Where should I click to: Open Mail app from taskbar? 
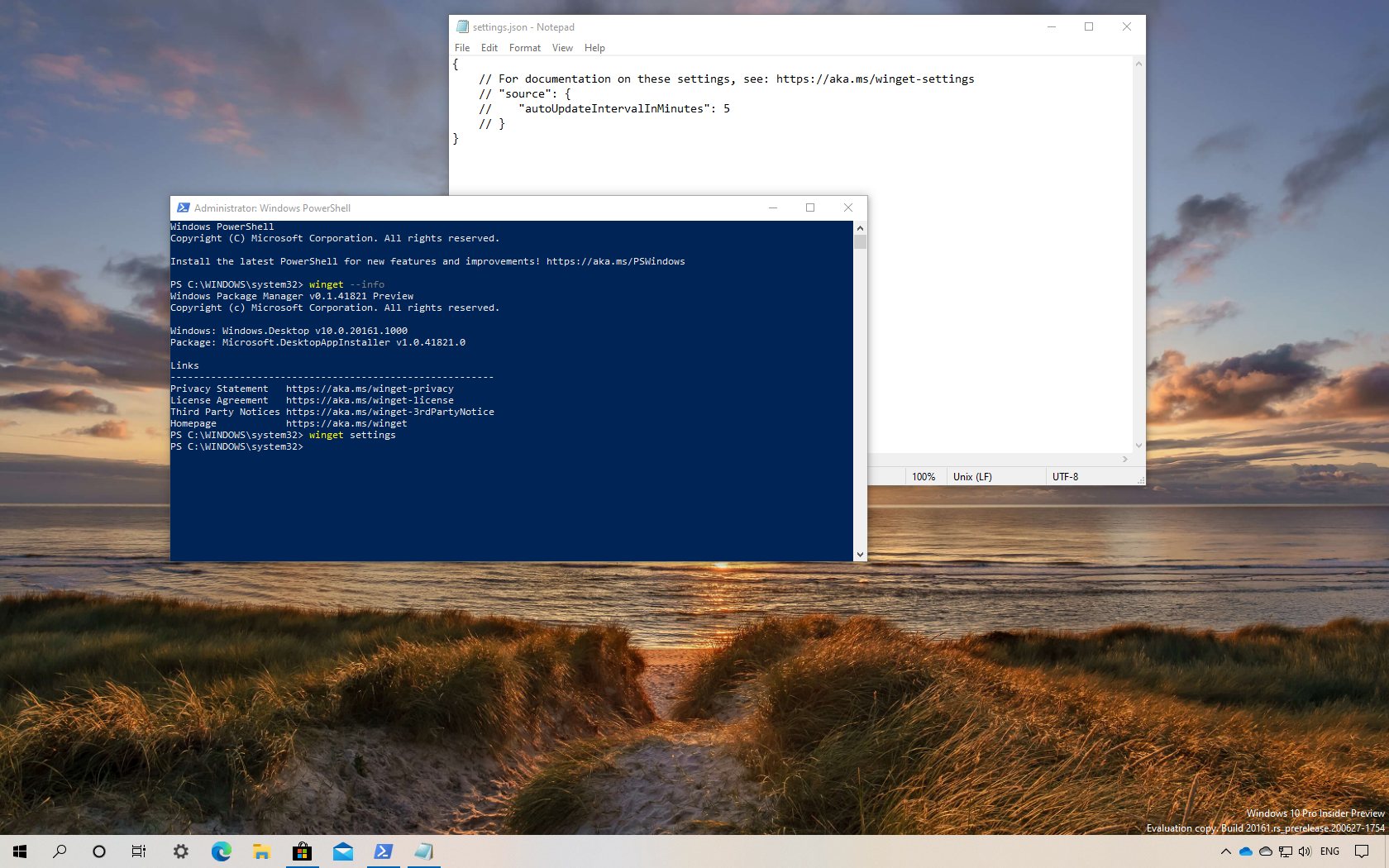pos(342,851)
